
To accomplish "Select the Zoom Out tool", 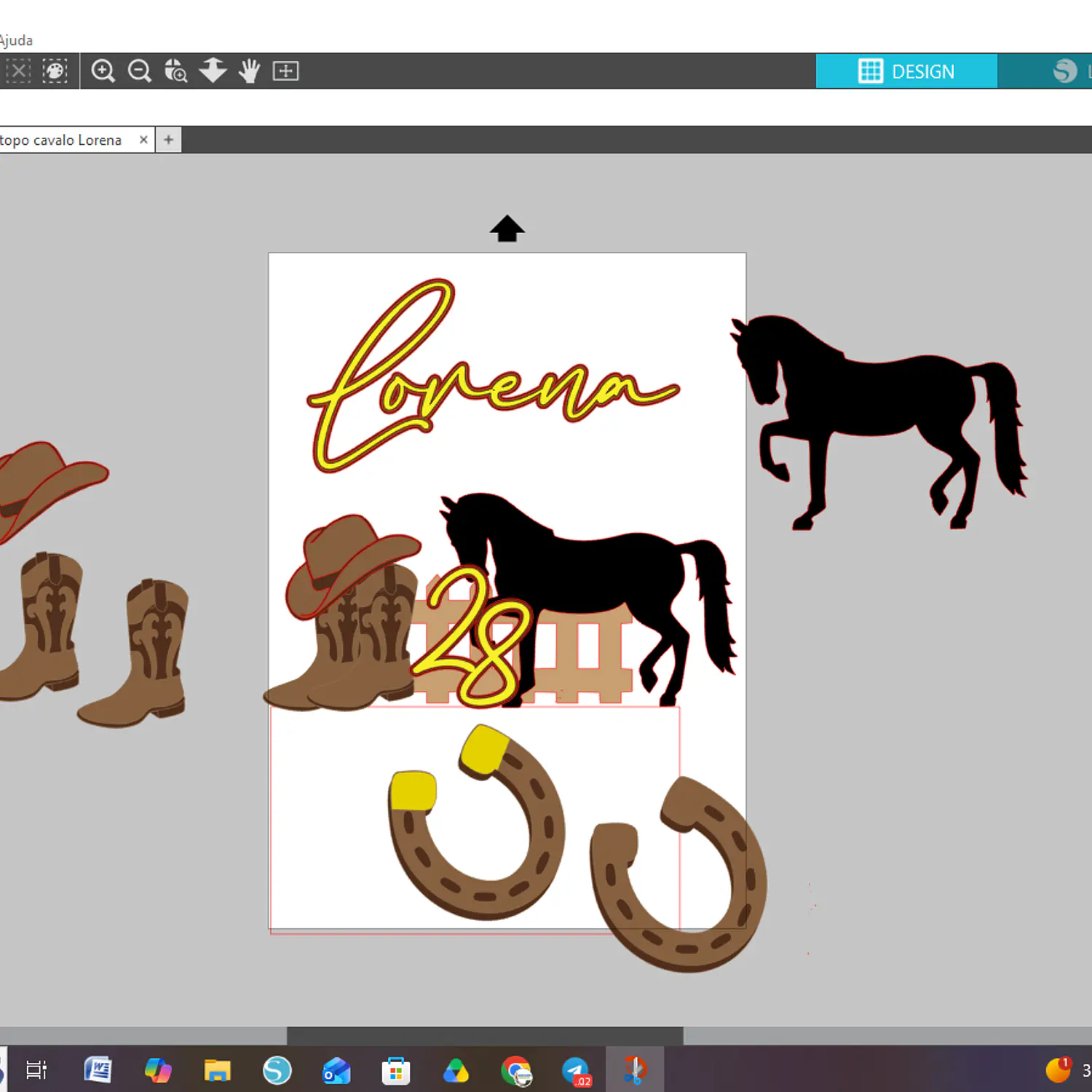I will [x=139, y=71].
